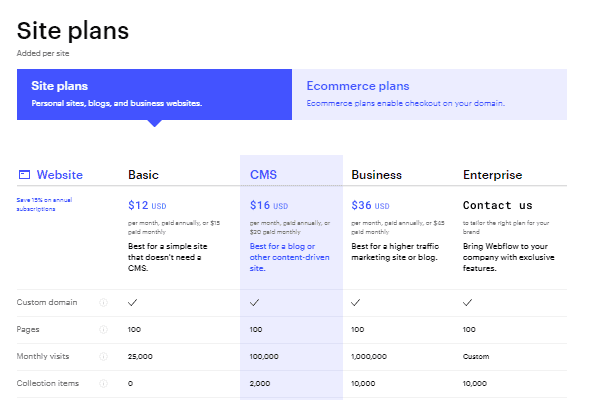Click the 2,000 collection items value
Image resolution: width=600 pixels, height=400 pixels.
[260, 383]
